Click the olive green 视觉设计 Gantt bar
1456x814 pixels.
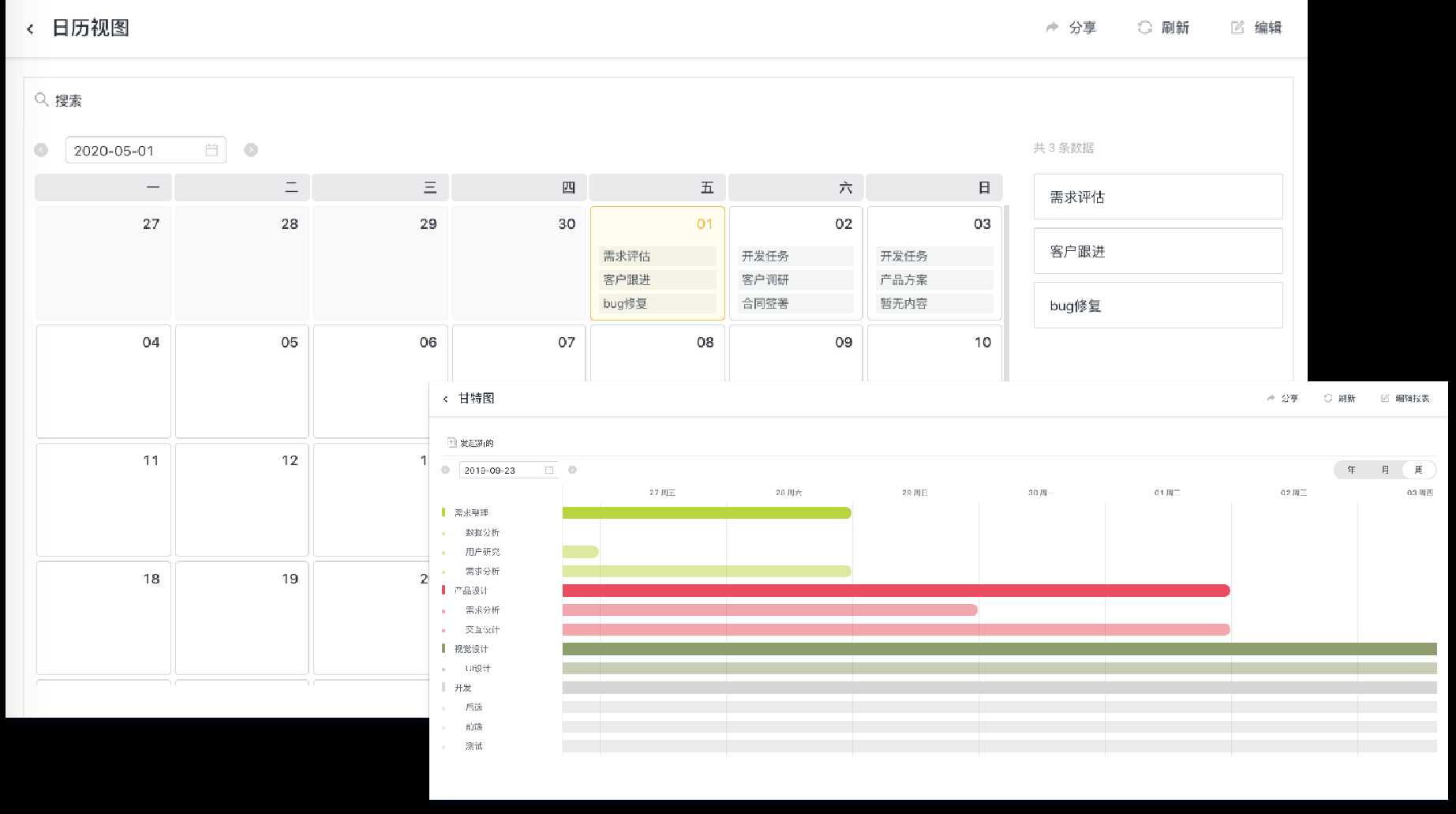coord(1000,649)
